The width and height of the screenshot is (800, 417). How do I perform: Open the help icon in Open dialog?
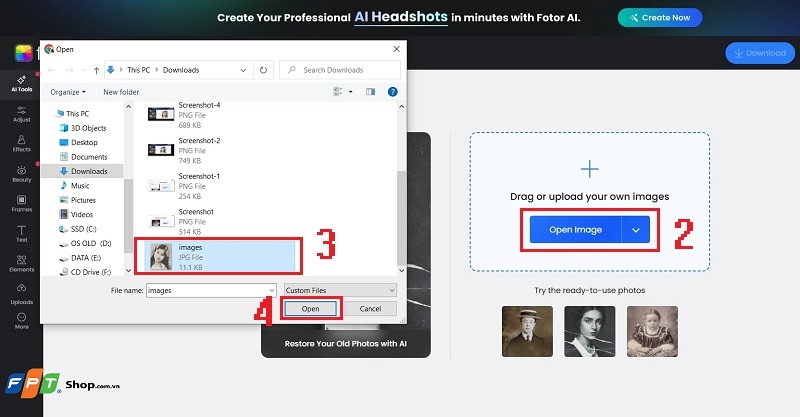[392, 92]
